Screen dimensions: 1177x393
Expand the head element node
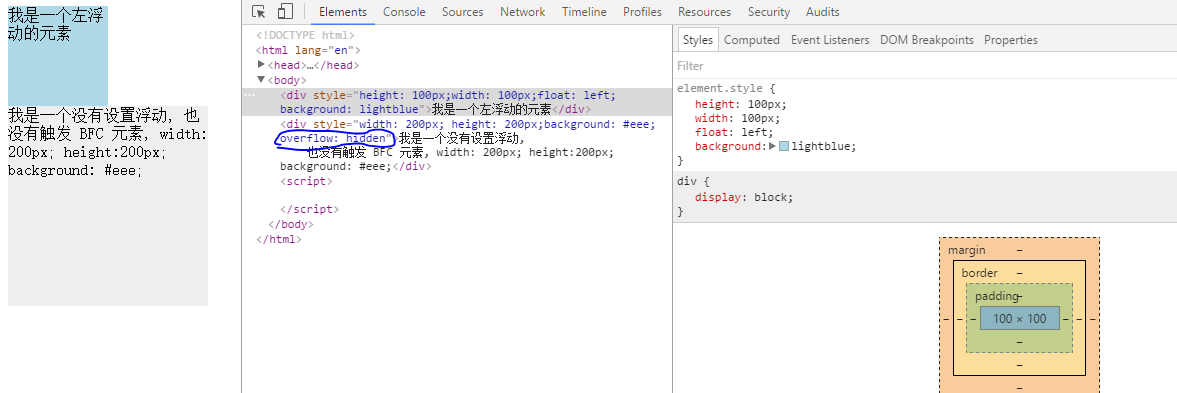pyautogui.click(x=261, y=65)
